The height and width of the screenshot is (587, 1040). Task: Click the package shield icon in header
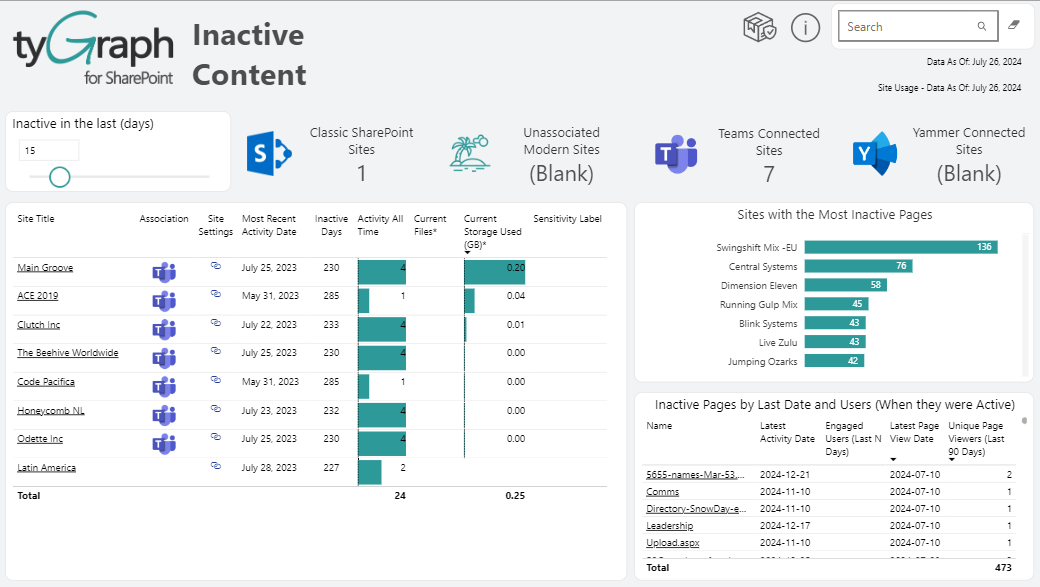[x=760, y=28]
